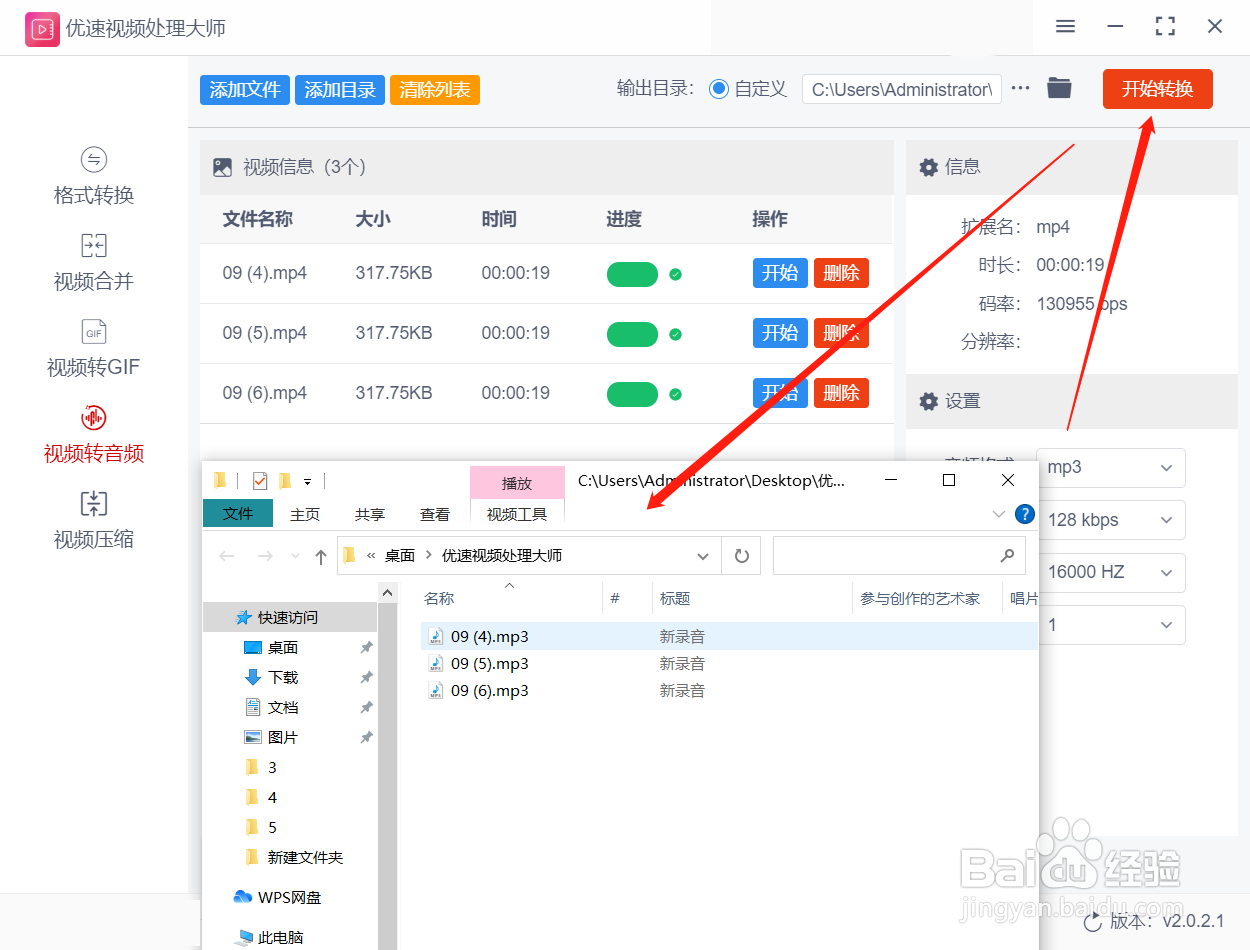Click the progress bar for 09 (5).mp4
This screenshot has width=1250, height=950.
(632, 334)
